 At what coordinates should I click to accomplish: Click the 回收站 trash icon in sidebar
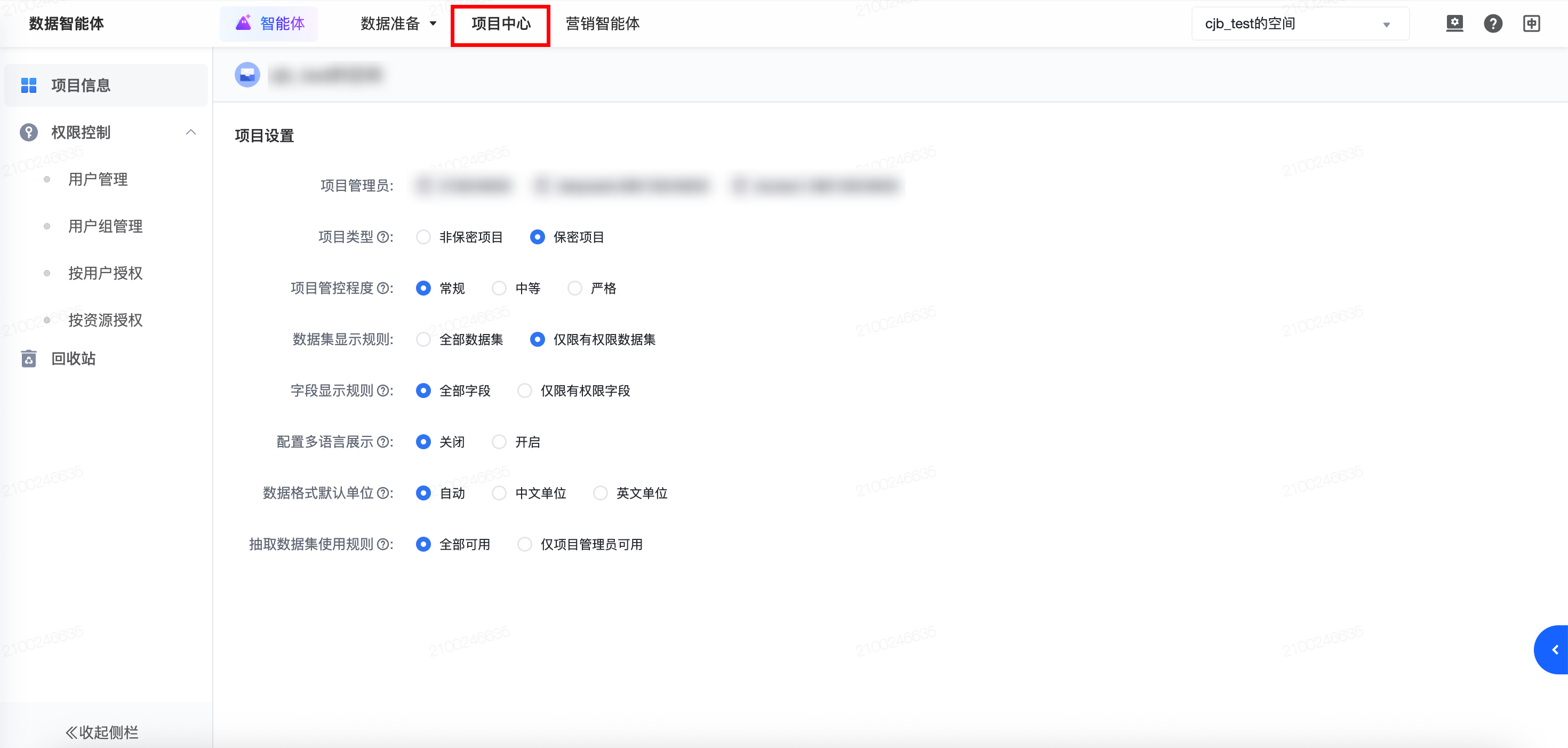[x=29, y=359]
